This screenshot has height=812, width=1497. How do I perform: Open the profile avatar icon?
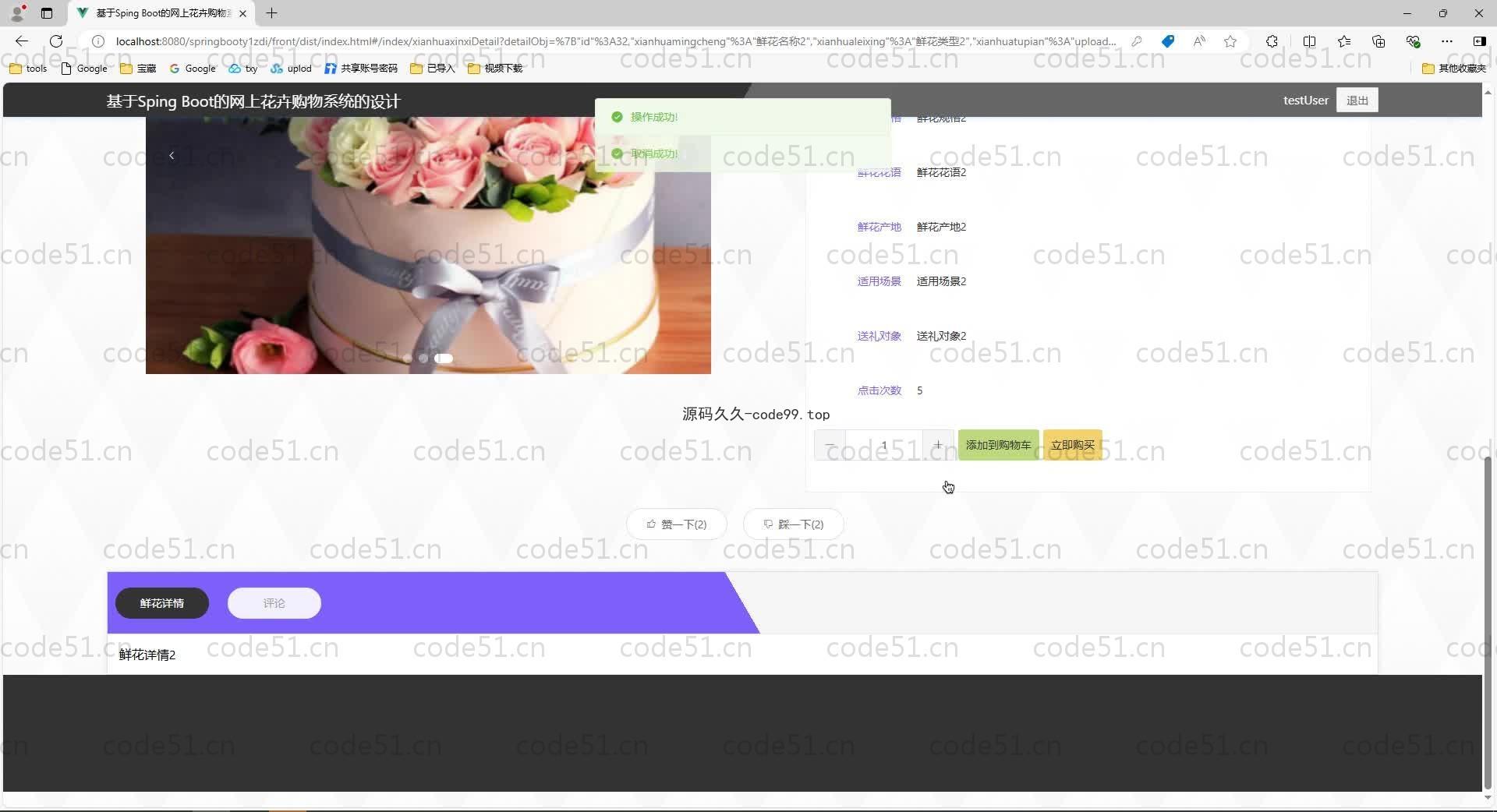(17, 12)
